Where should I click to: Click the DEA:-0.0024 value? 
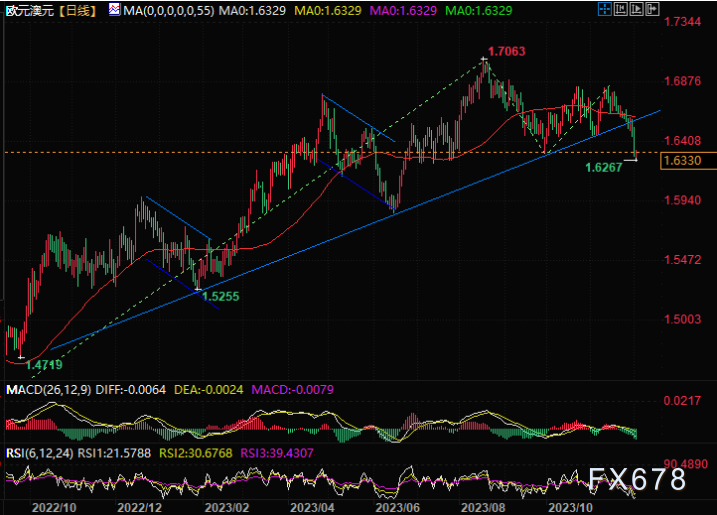point(209,390)
